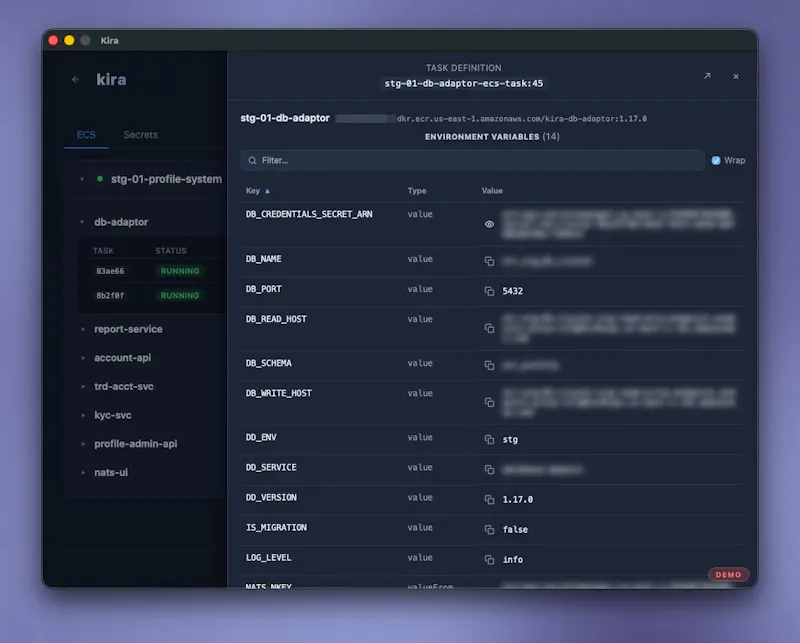Collapse the db-adaptor service
The image size is (800, 643).
(x=82, y=222)
